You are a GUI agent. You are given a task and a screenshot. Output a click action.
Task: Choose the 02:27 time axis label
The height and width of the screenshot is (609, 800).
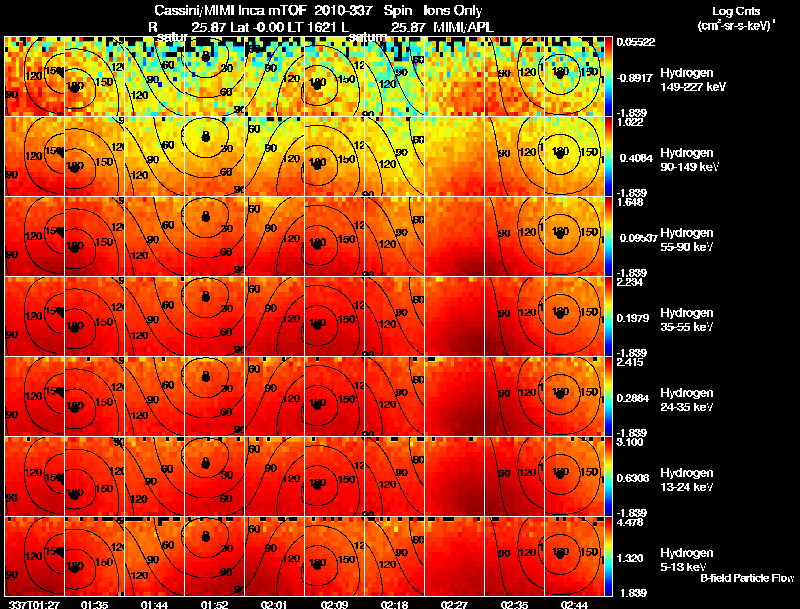pyautogui.click(x=454, y=604)
